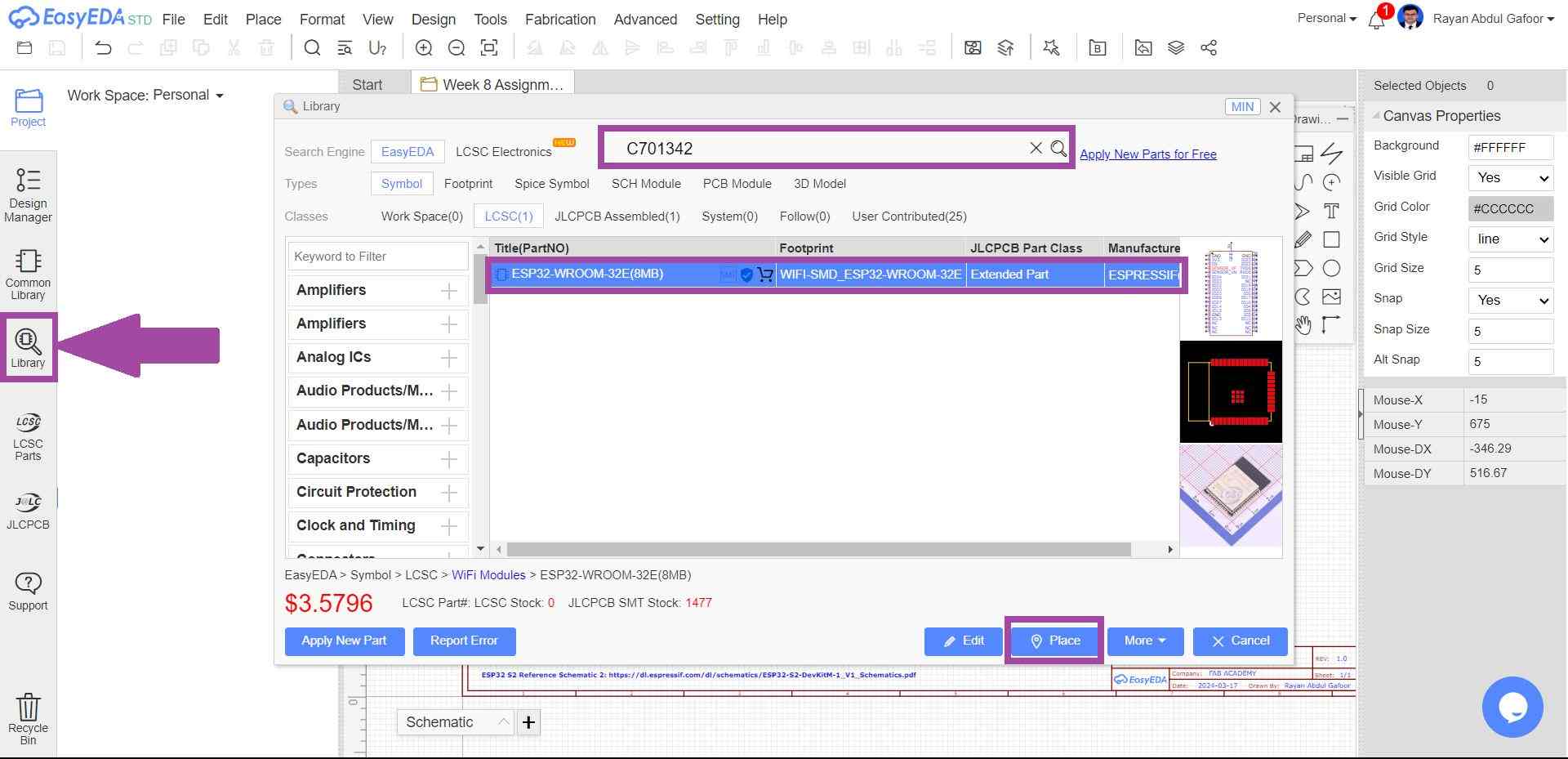Switch to the Start tab
1568x759 pixels.
[367, 85]
